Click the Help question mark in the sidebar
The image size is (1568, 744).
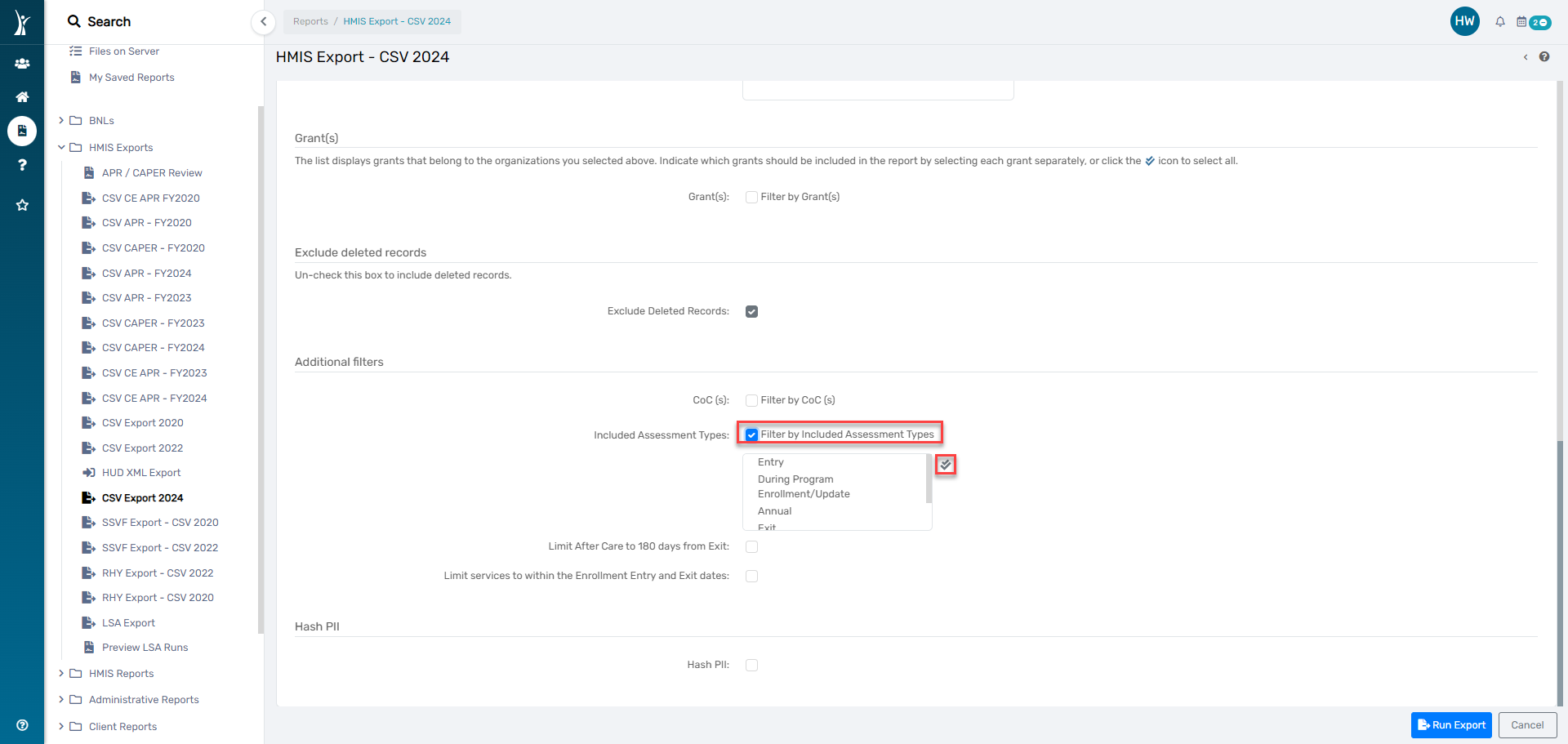pos(22,165)
